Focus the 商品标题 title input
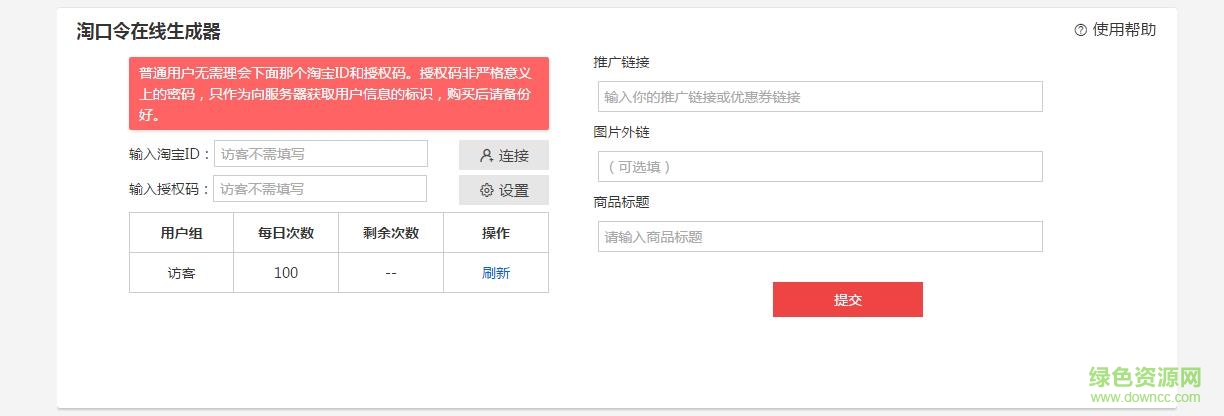This screenshot has width=1224, height=416. (x=818, y=237)
